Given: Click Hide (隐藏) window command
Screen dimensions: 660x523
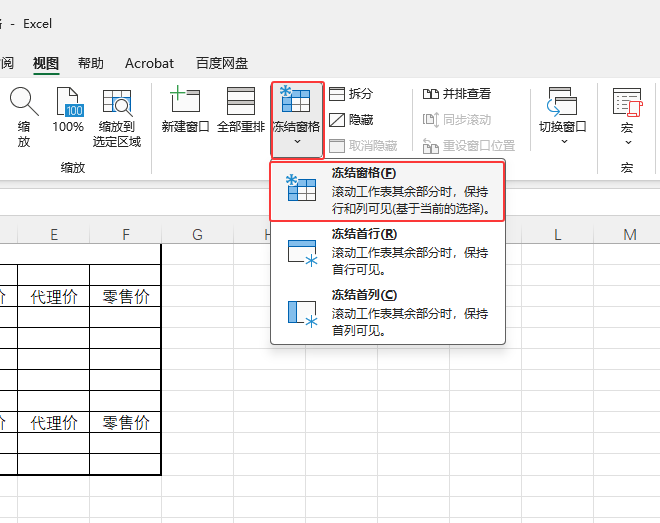Looking at the screenshot, I should [x=351, y=120].
